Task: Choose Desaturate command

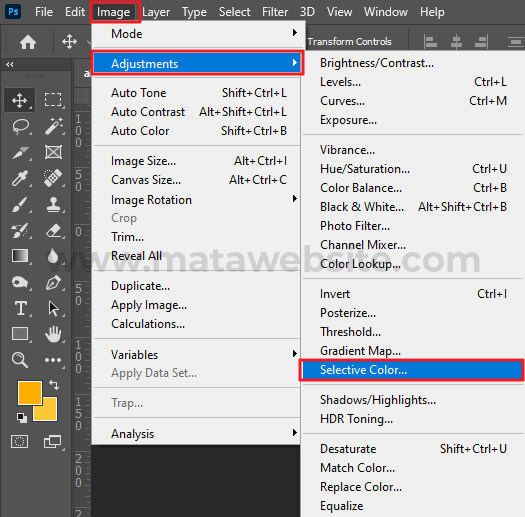Action: 413,449
